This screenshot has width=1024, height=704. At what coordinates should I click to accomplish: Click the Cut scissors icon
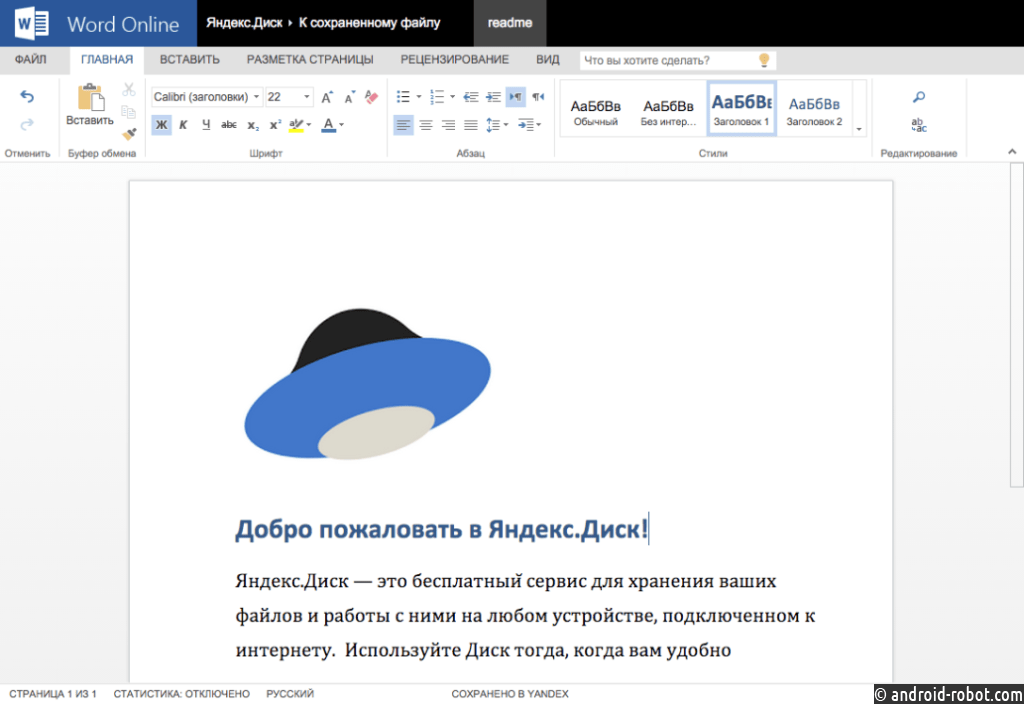pyautogui.click(x=129, y=89)
